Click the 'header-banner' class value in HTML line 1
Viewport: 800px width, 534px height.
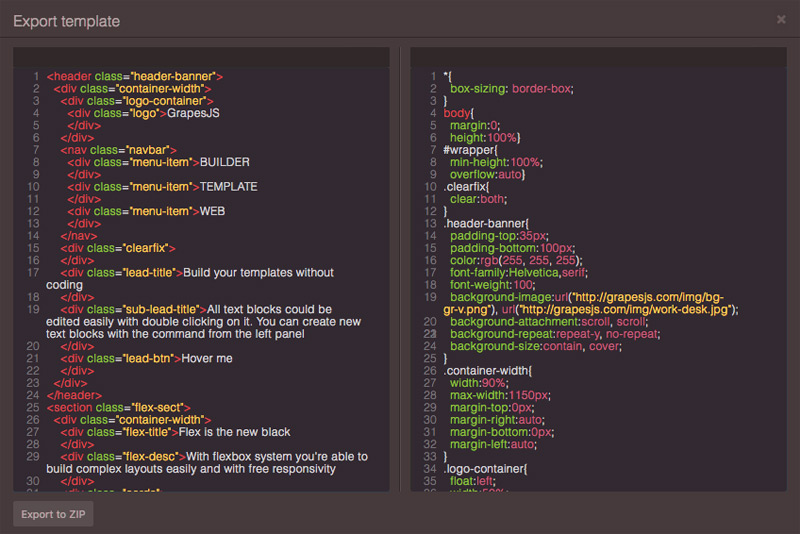tap(173, 77)
